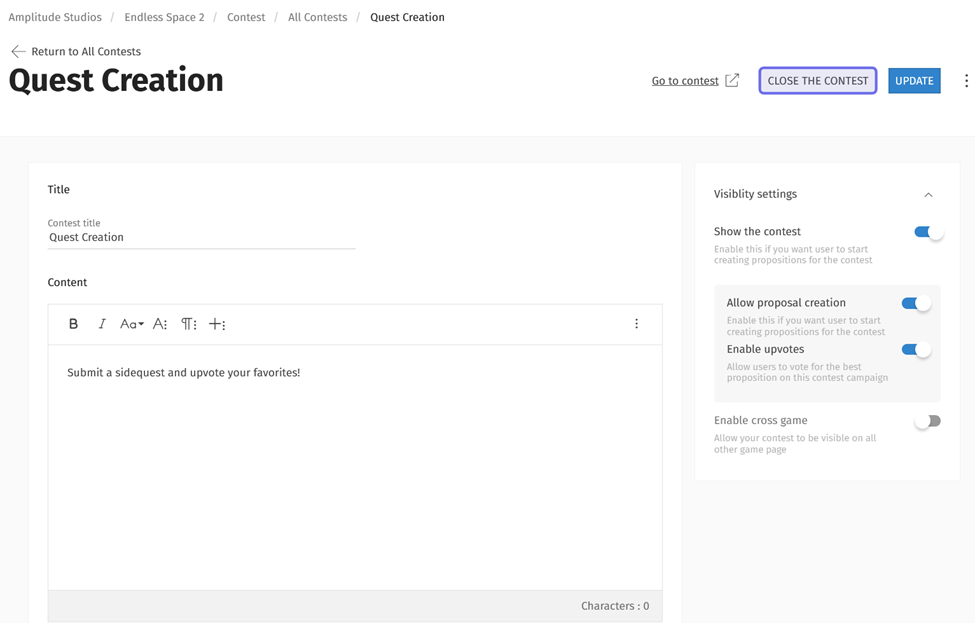Enable cross game visibility toggle

pos(928,421)
